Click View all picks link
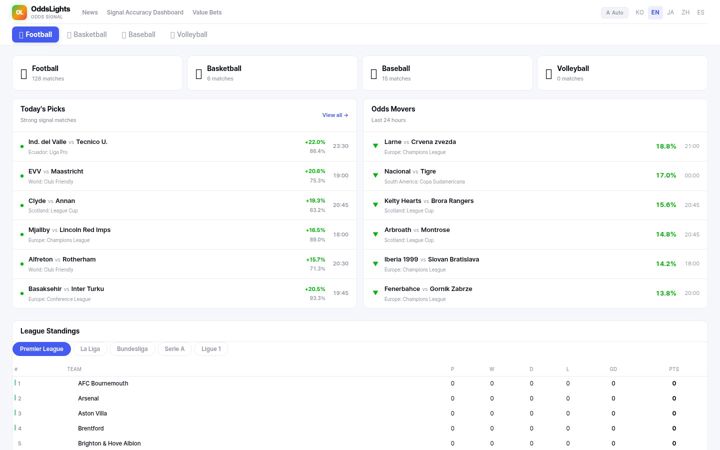720x450 pixels. 335,115
